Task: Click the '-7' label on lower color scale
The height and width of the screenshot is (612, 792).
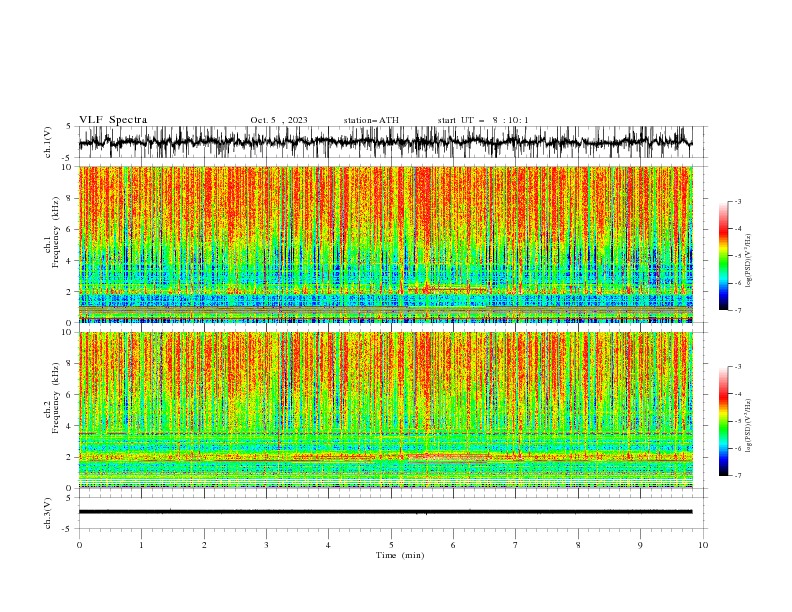Action: 738,476
